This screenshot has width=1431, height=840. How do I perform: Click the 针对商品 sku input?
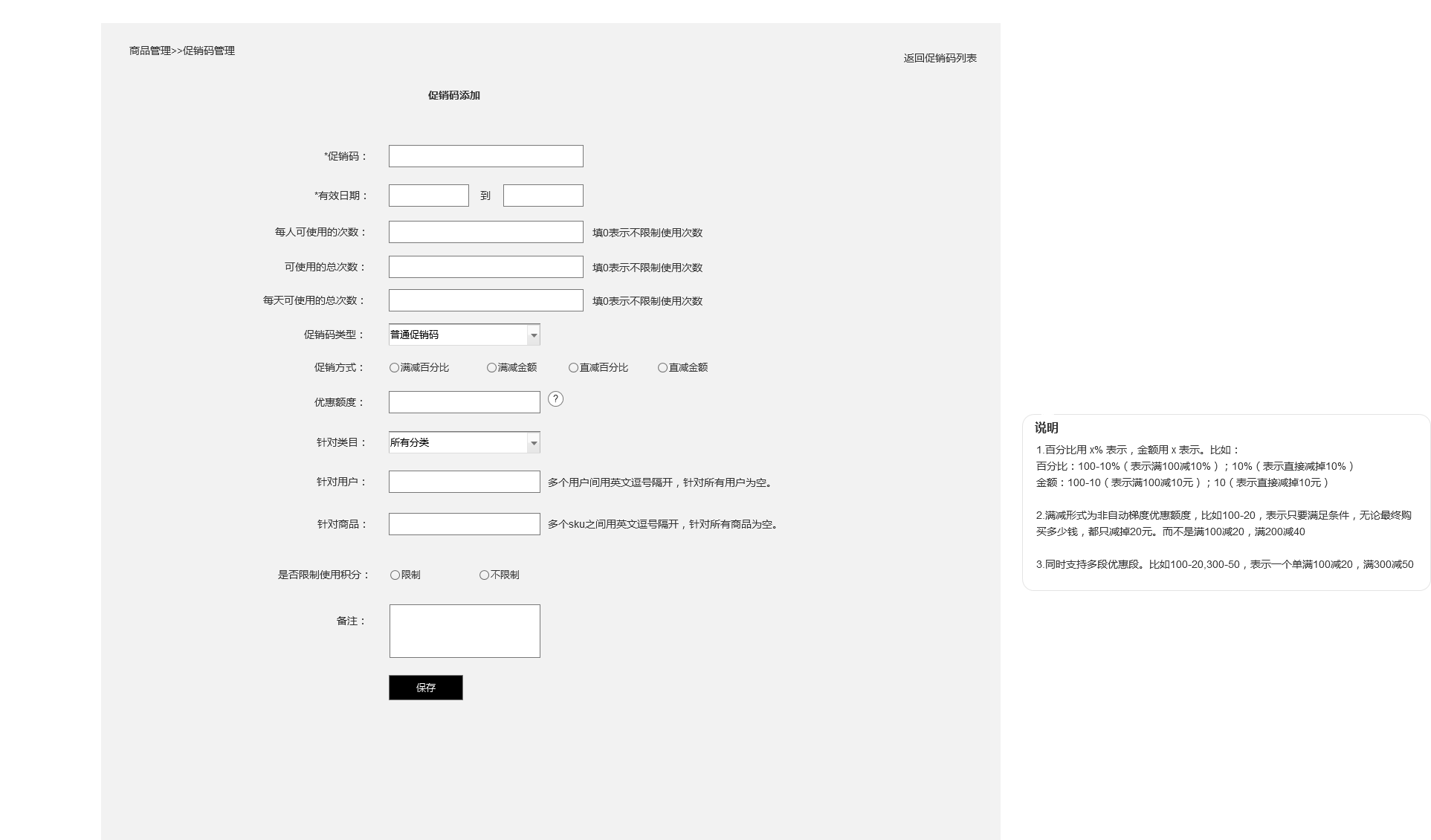pyautogui.click(x=464, y=524)
